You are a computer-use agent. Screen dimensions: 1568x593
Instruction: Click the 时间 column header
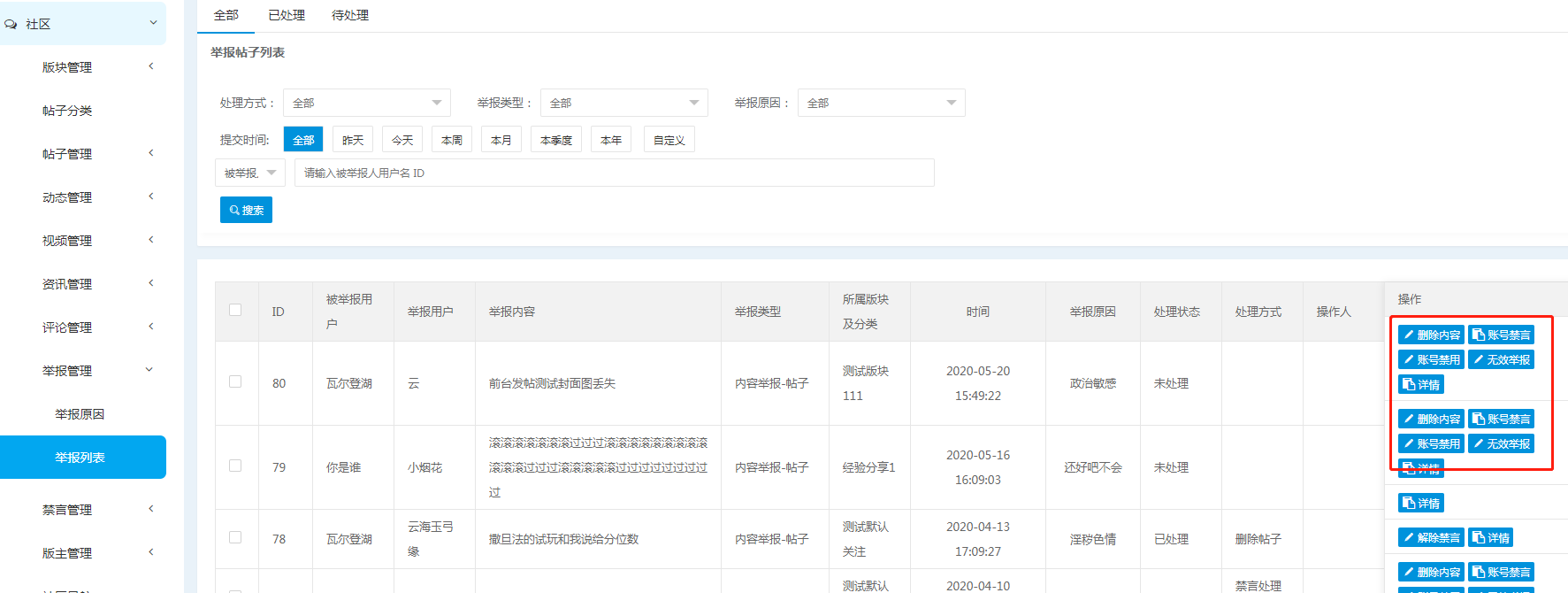click(978, 312)
